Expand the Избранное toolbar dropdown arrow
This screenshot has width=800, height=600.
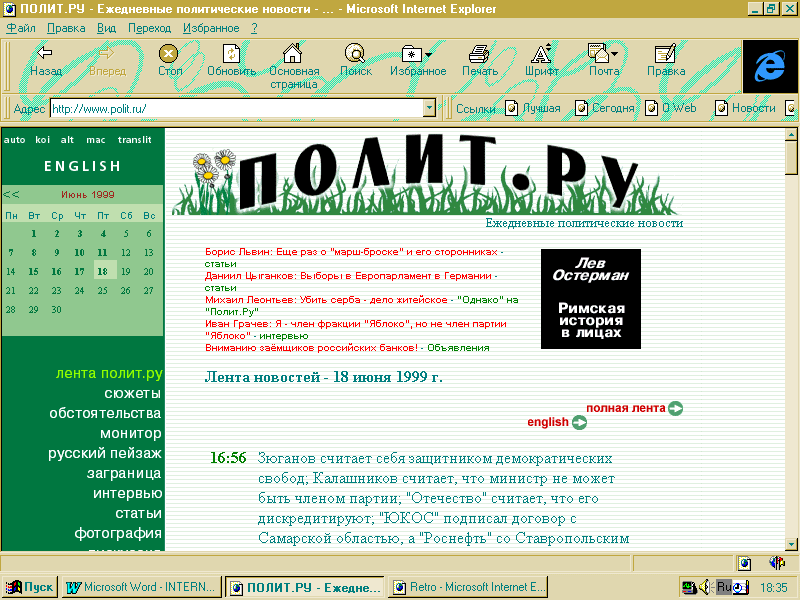pyautogui.click(x=428, y=55)
